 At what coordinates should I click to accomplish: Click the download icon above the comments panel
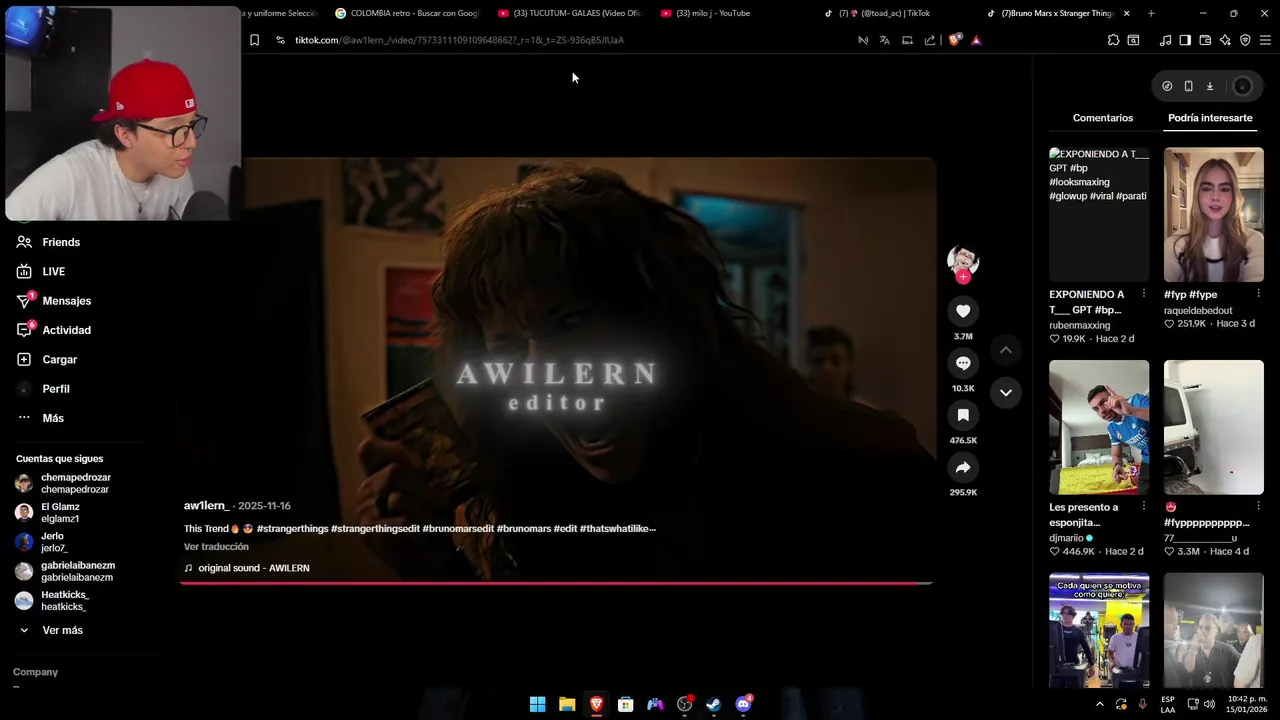pyautogui.click(x=1210, y=86)
